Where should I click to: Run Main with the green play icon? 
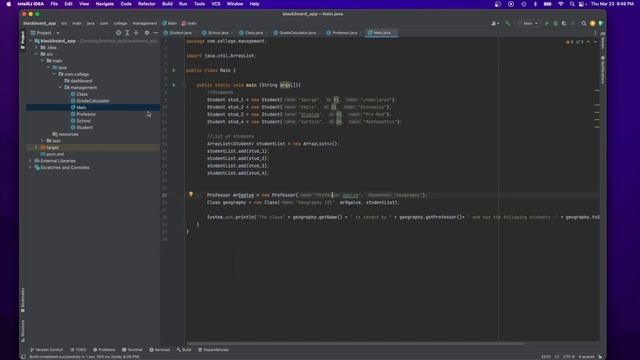[x=547, y=23]
